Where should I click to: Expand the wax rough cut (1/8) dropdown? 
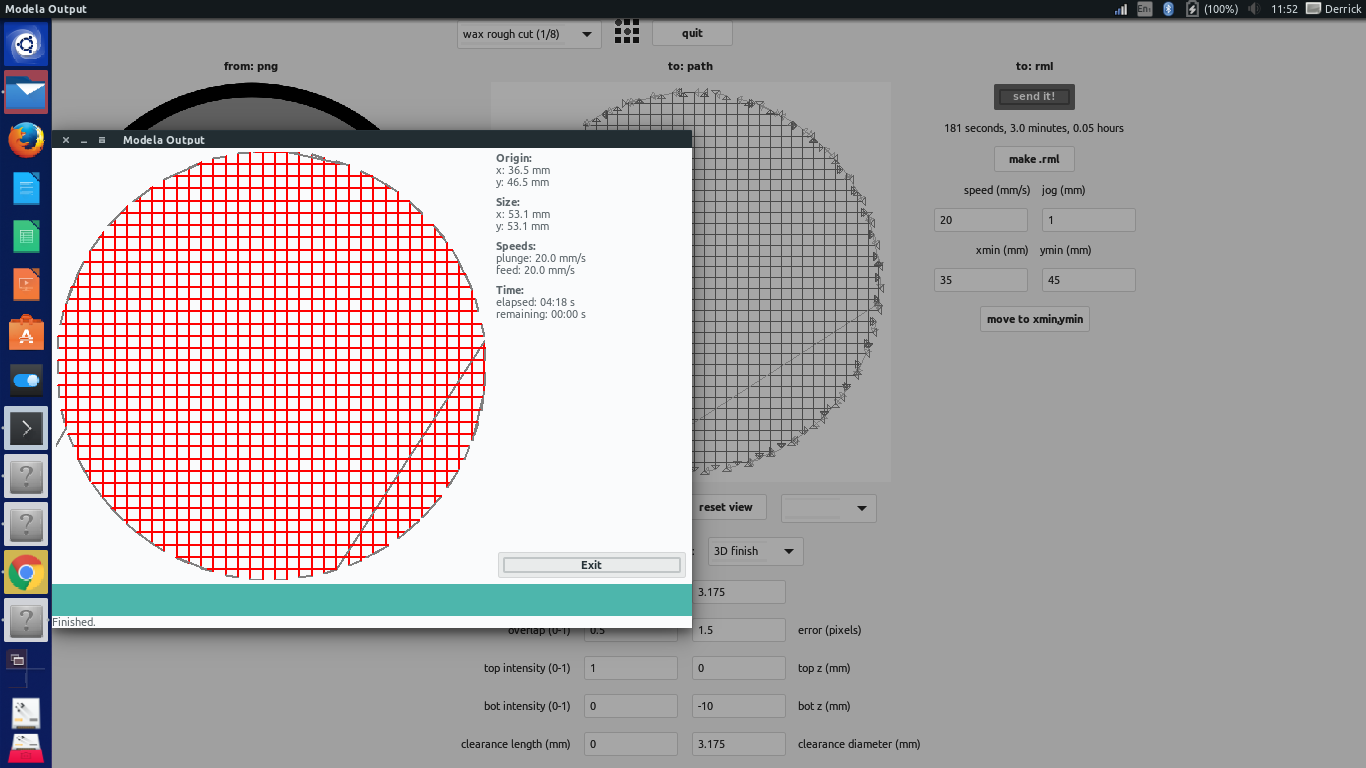(x=529, y=34)
